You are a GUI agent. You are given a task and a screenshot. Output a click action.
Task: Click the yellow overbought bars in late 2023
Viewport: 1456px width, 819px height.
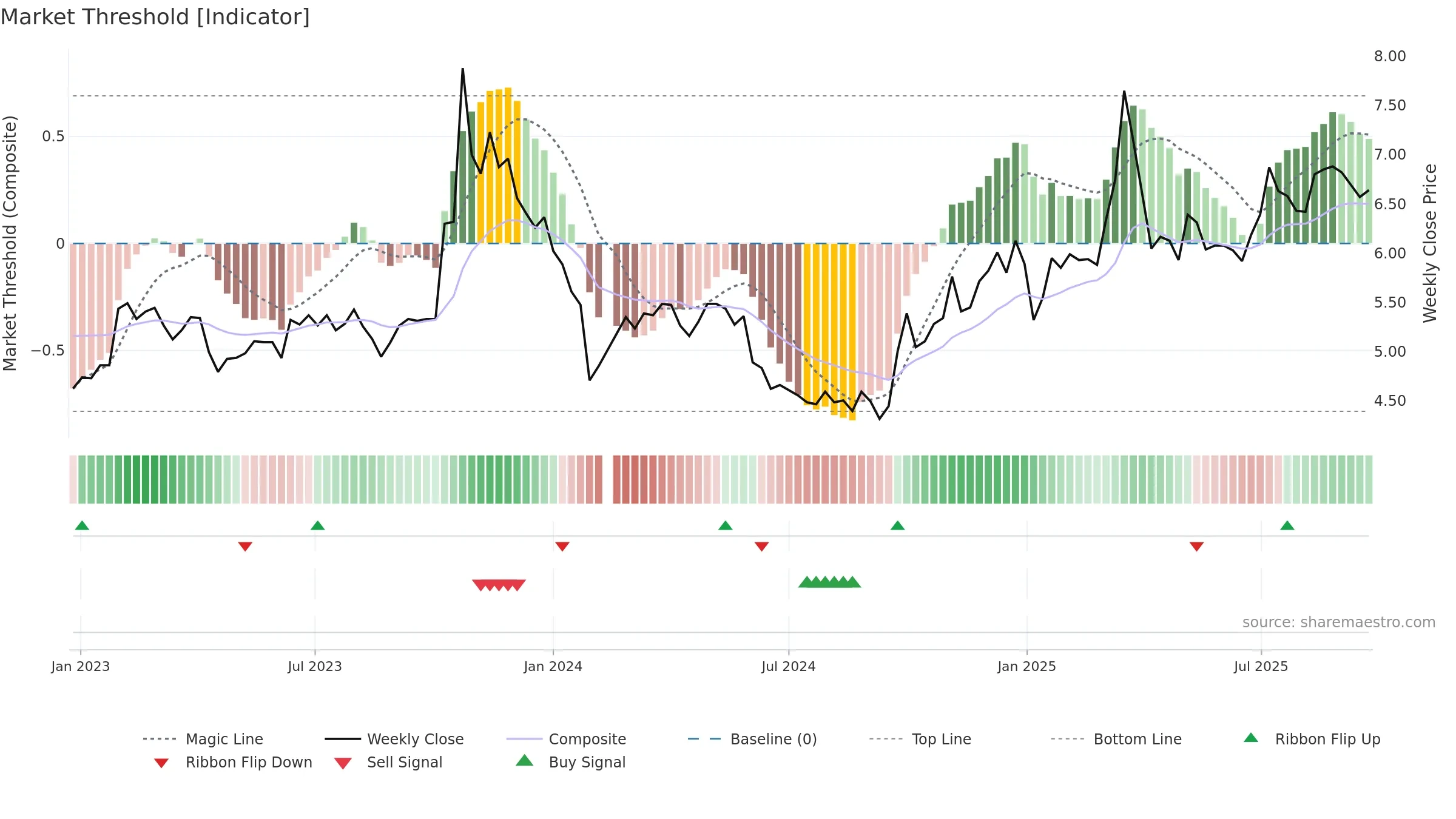(499, 166)
